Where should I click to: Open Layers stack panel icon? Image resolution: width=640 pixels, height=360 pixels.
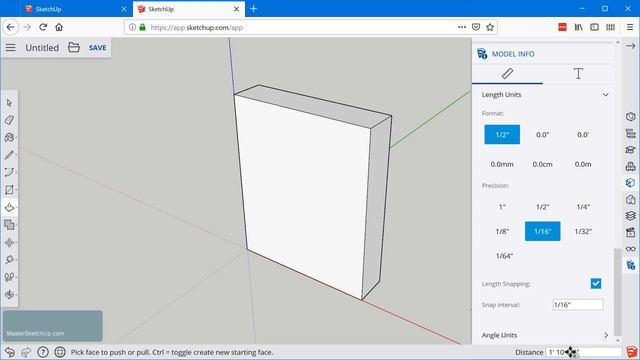631,216
